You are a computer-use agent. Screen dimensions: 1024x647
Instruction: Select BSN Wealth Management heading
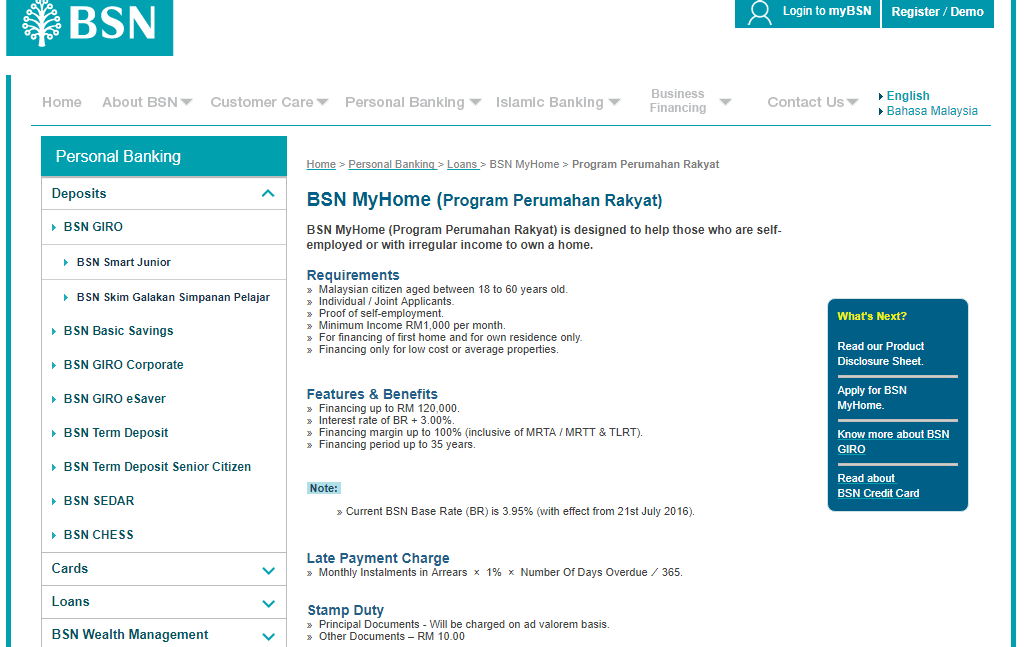click(x=130, y=635)
